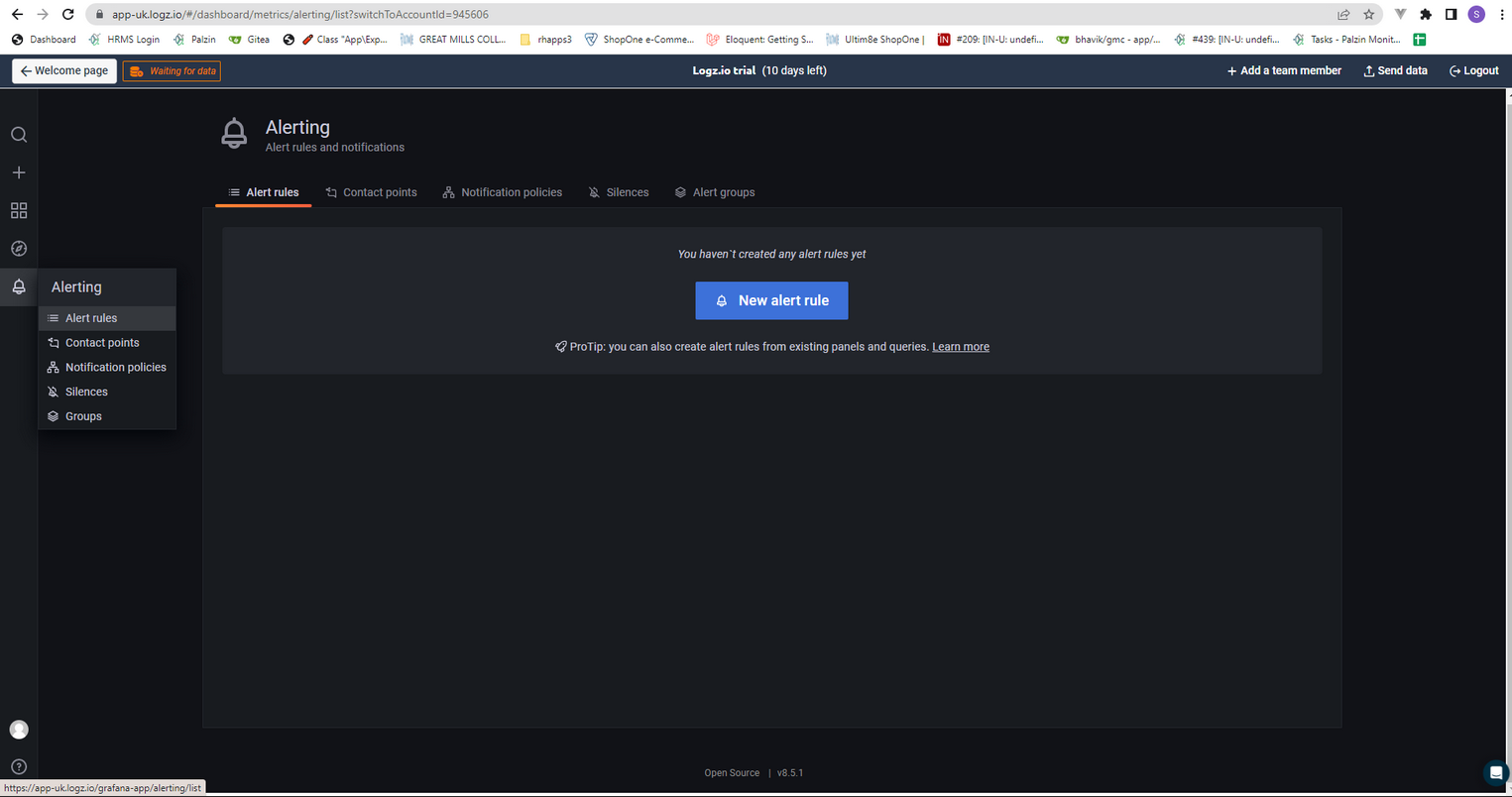Open the Tasks - Palzin Monit... bookmark
The width and height of the screenshot is (1512, 797).
pos(1346,40)
